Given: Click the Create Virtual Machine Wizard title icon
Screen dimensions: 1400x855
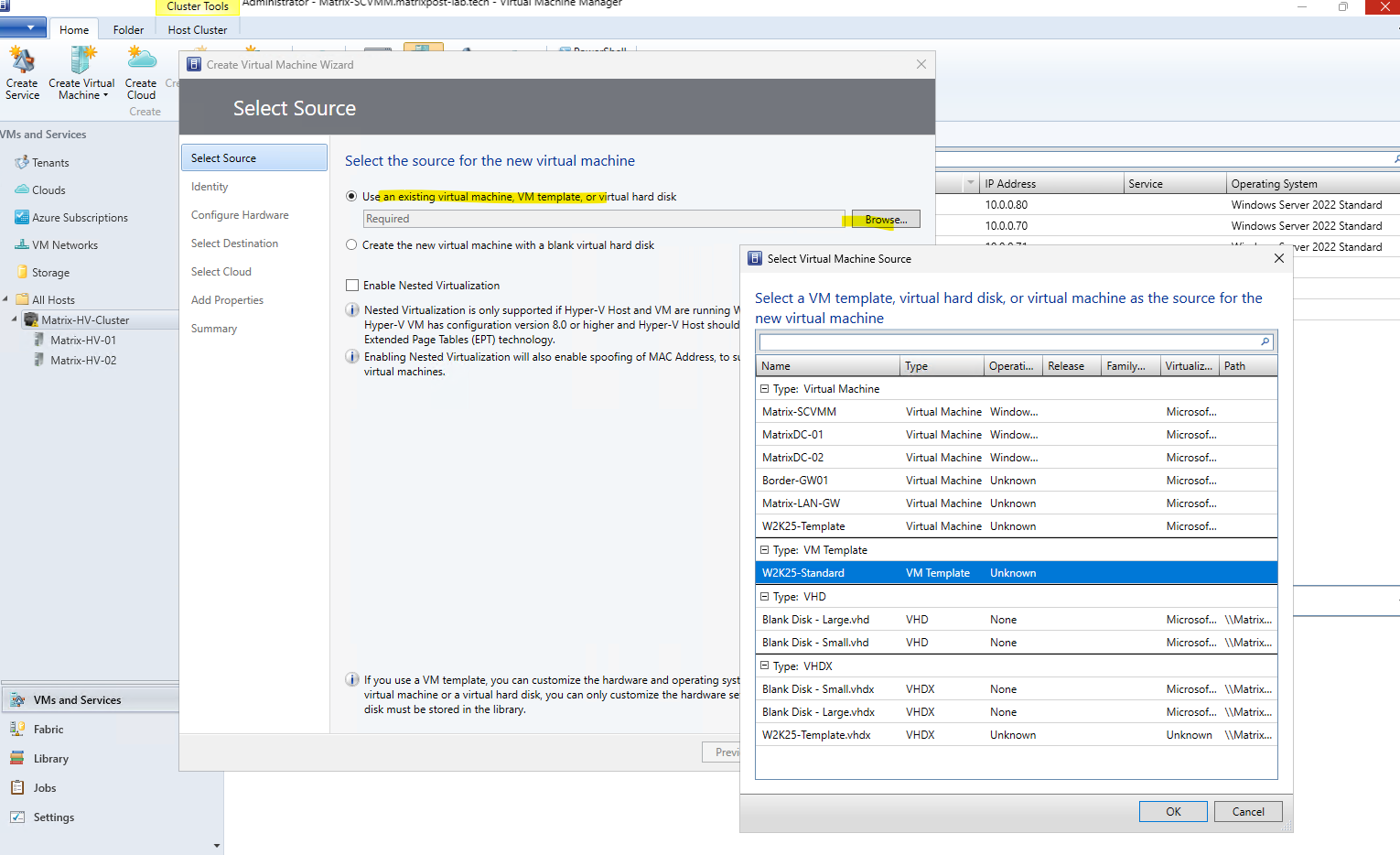Looking at the screenshot, I should point(194,65).
